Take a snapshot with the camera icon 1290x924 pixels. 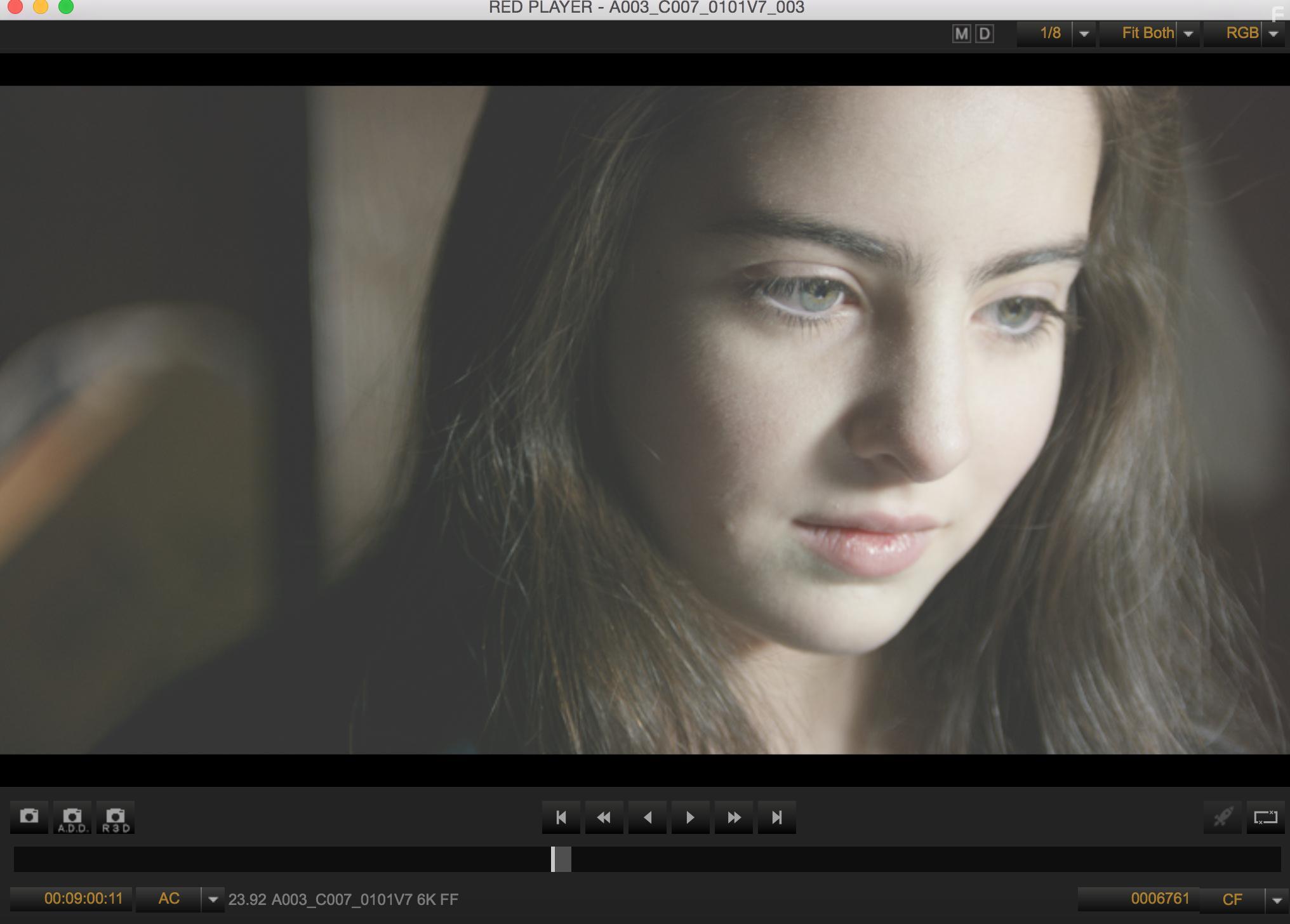[x=29, y=817]
